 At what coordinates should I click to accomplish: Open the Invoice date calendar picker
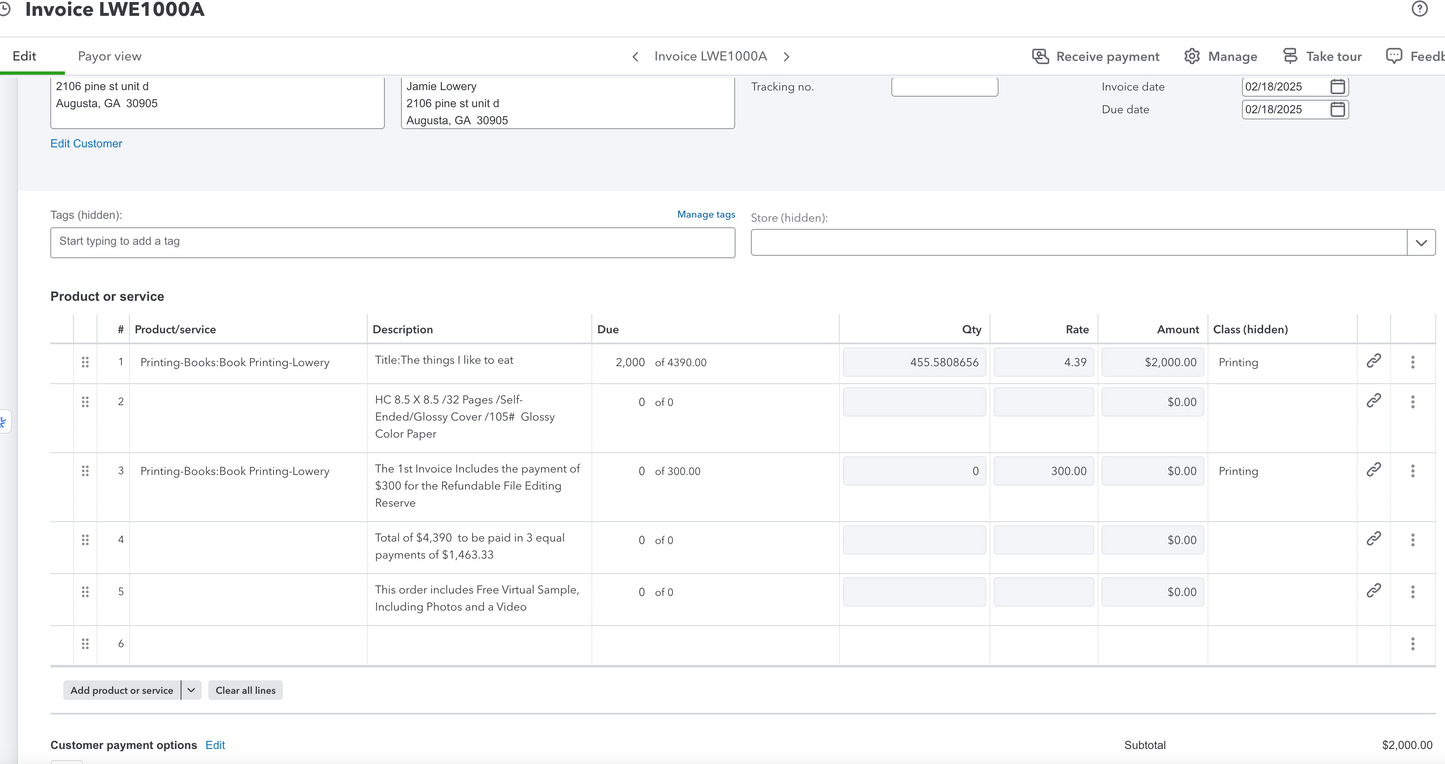tap(1337, 87)
